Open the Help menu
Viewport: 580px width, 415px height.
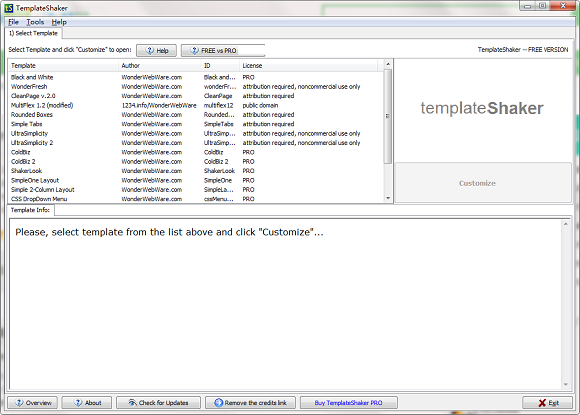[x=59, y=22]
